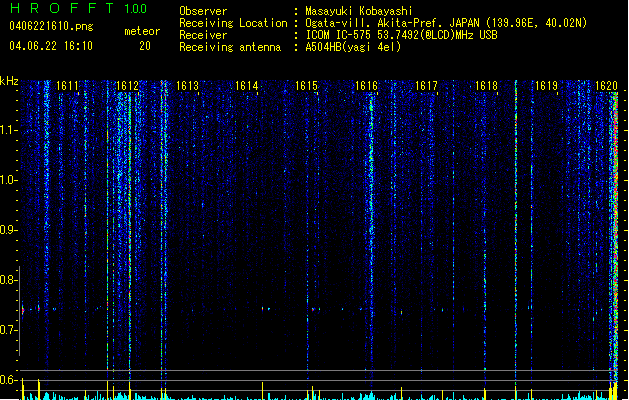The height and width of the screenshot is (400, 629).
Task: Click time marker 1616
Action: coord(367,86)
